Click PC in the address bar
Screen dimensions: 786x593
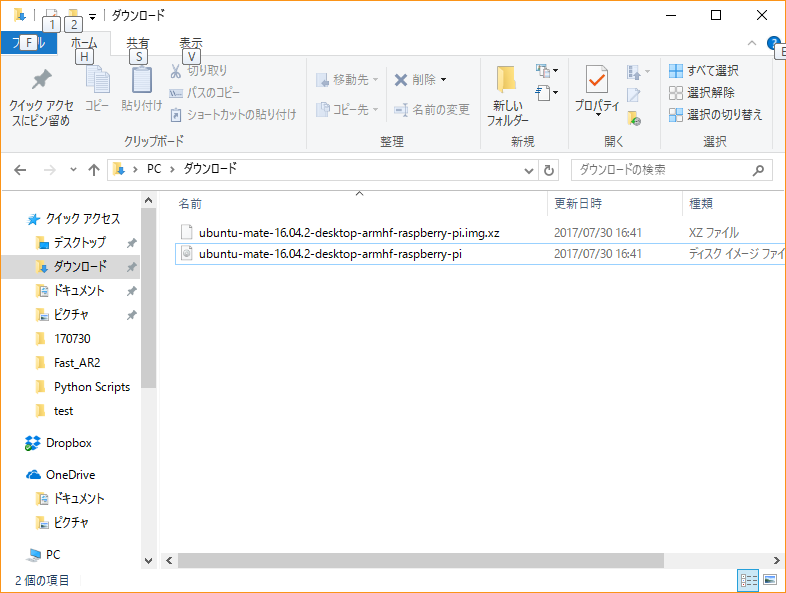pos(154,169)
